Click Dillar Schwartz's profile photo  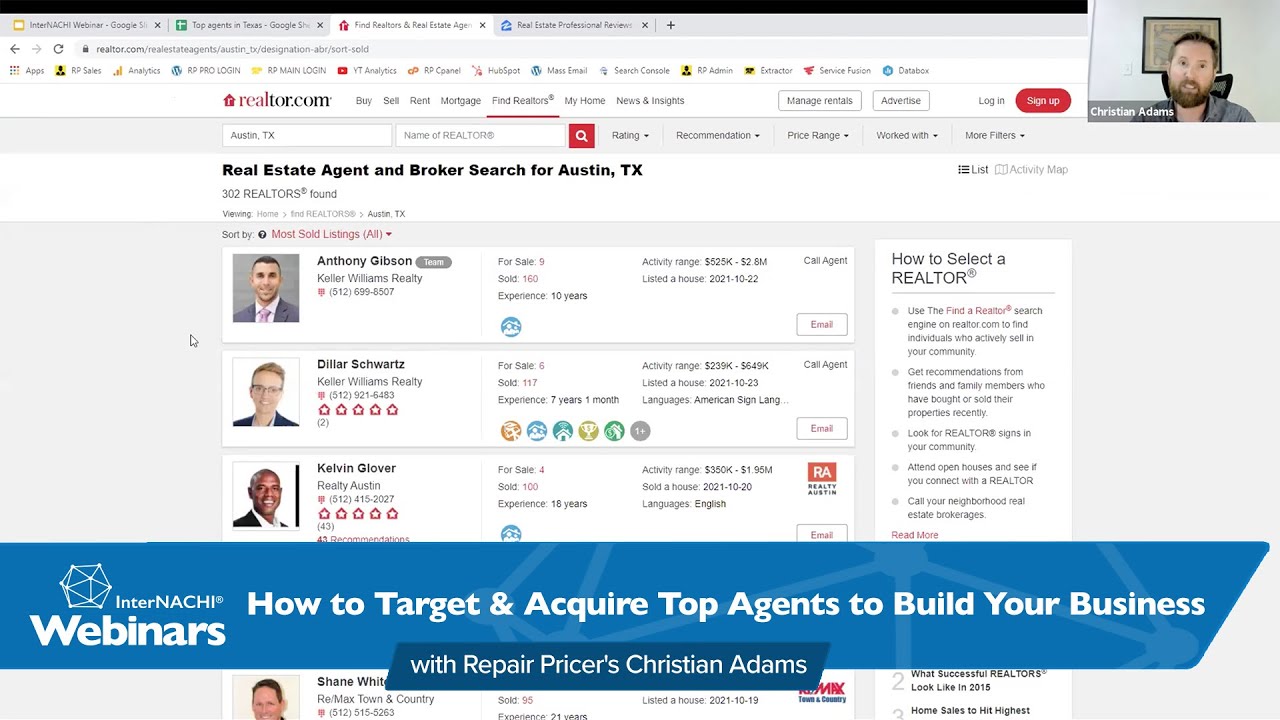266,392
